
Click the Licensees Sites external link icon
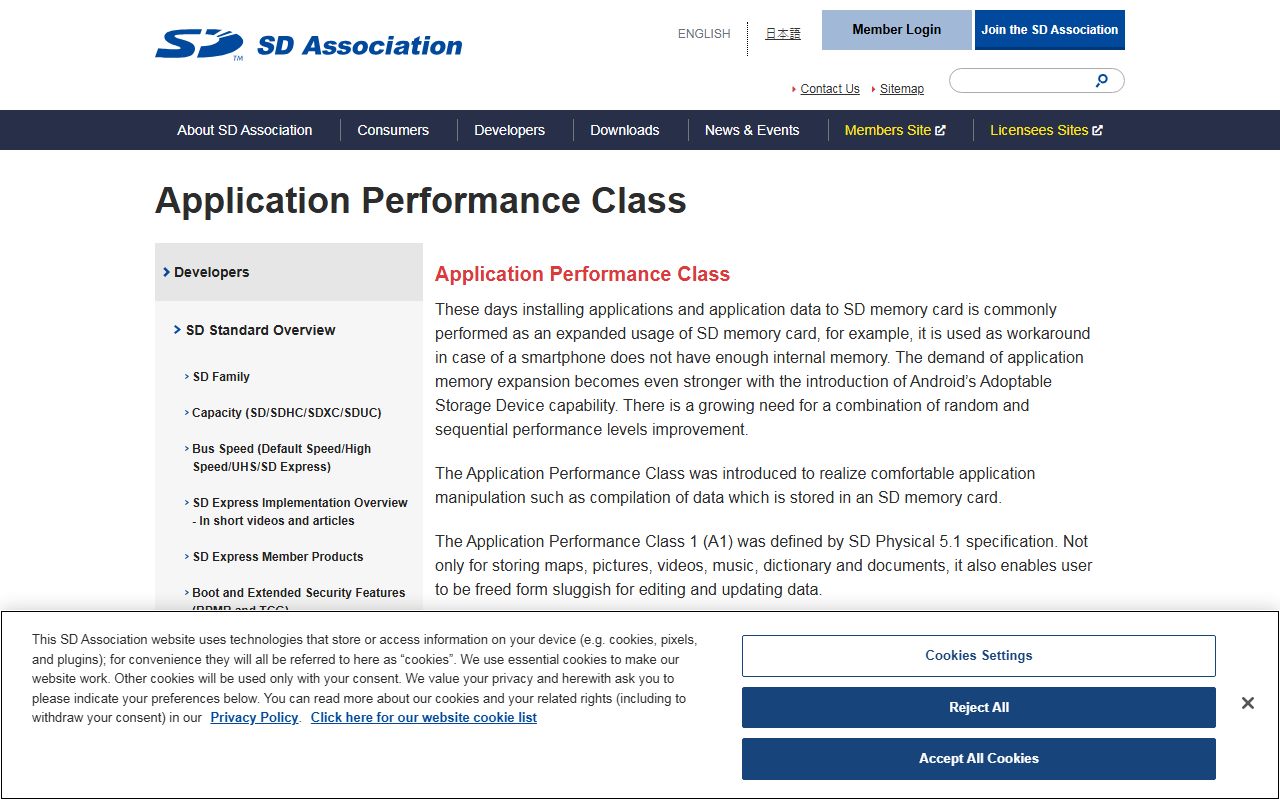[x=1097, y=130]
